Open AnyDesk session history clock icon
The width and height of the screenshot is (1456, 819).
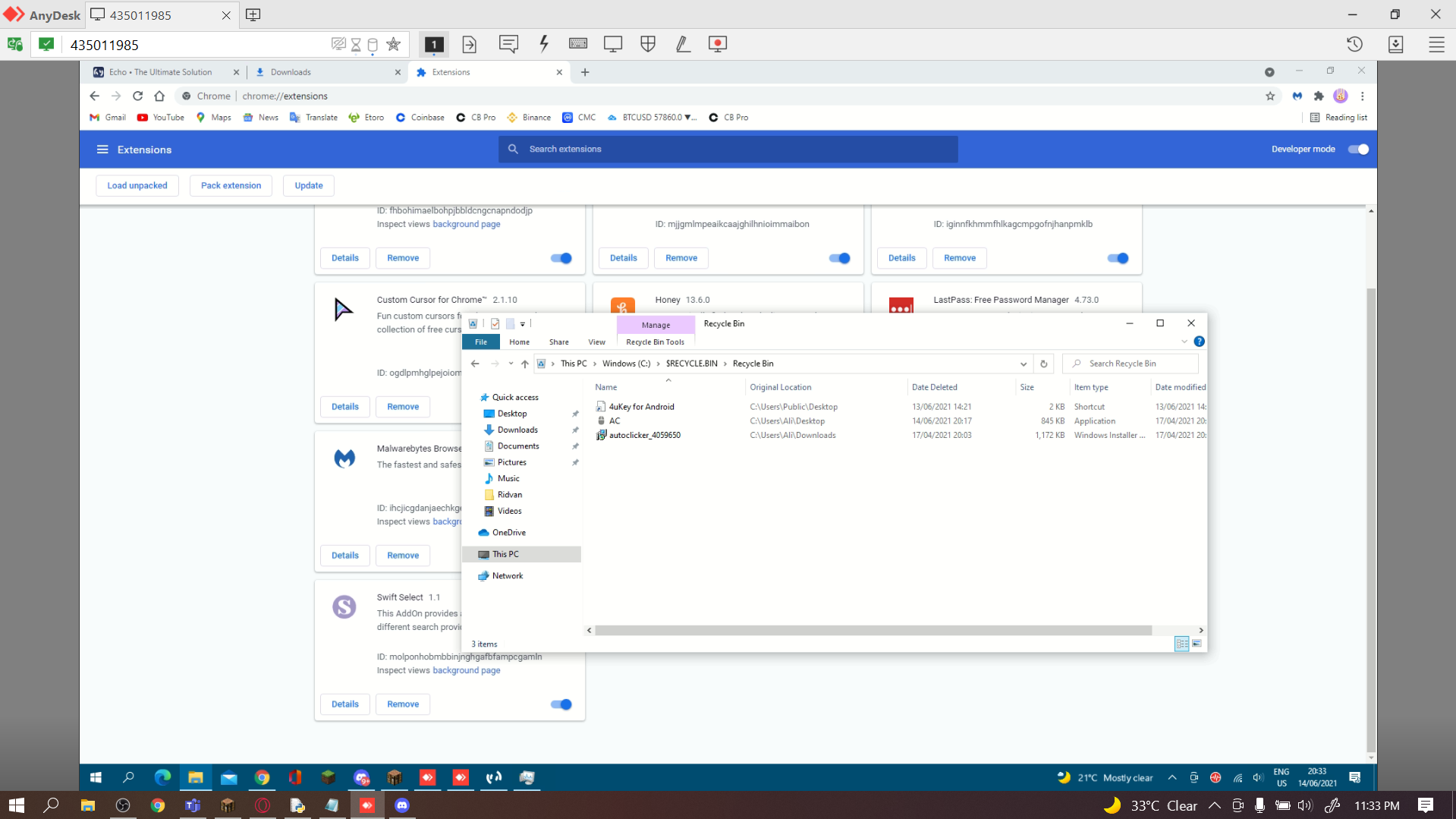(x=1354, y=44)
